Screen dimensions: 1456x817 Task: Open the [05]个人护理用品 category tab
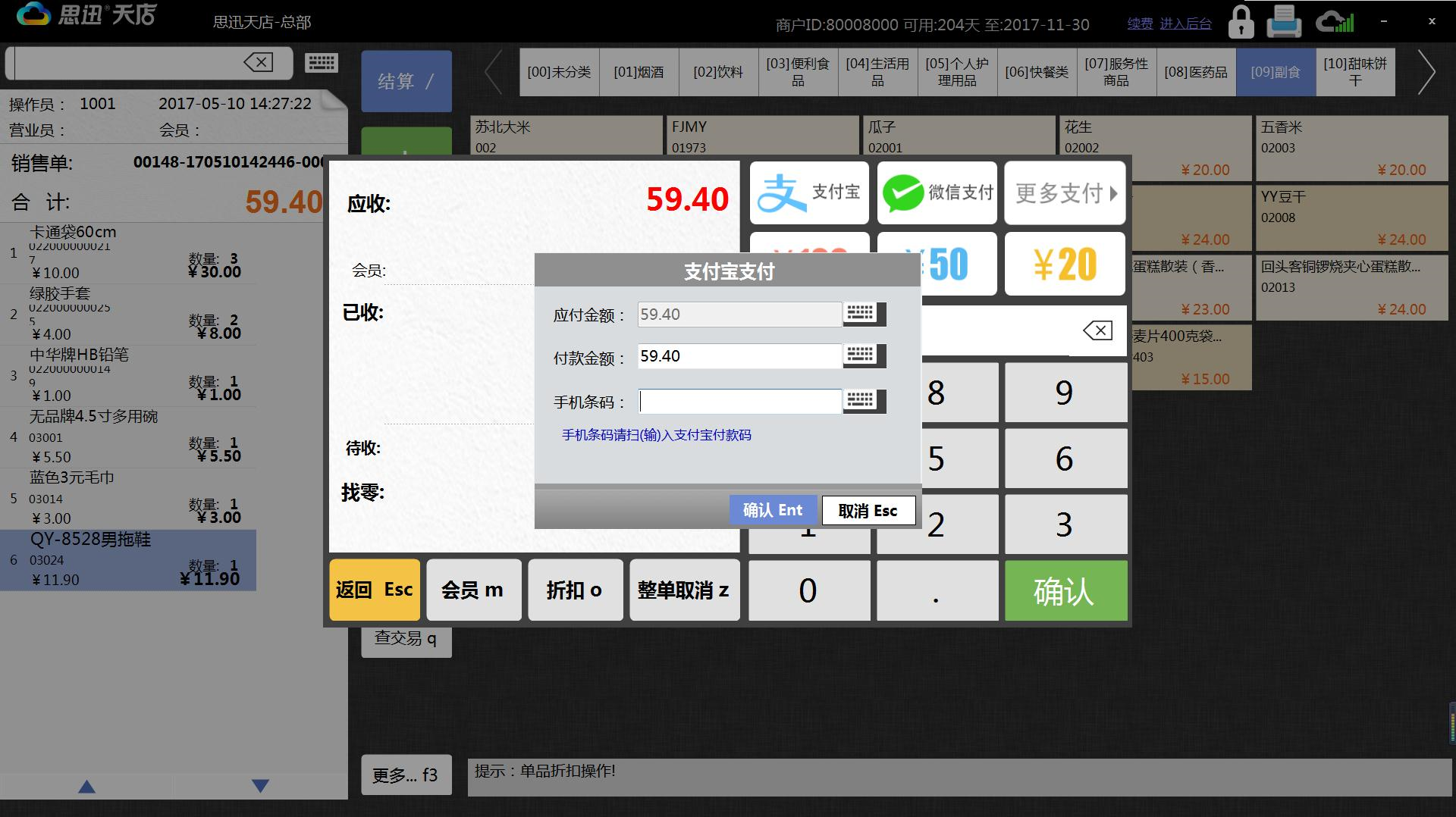(x=957, y=72)
